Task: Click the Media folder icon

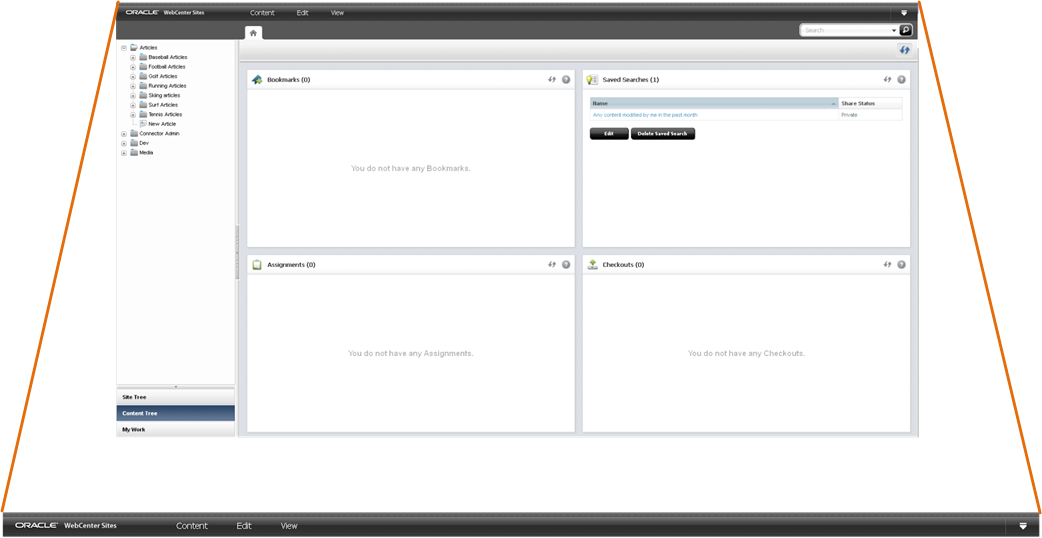Action: click(x=134, y=153)
